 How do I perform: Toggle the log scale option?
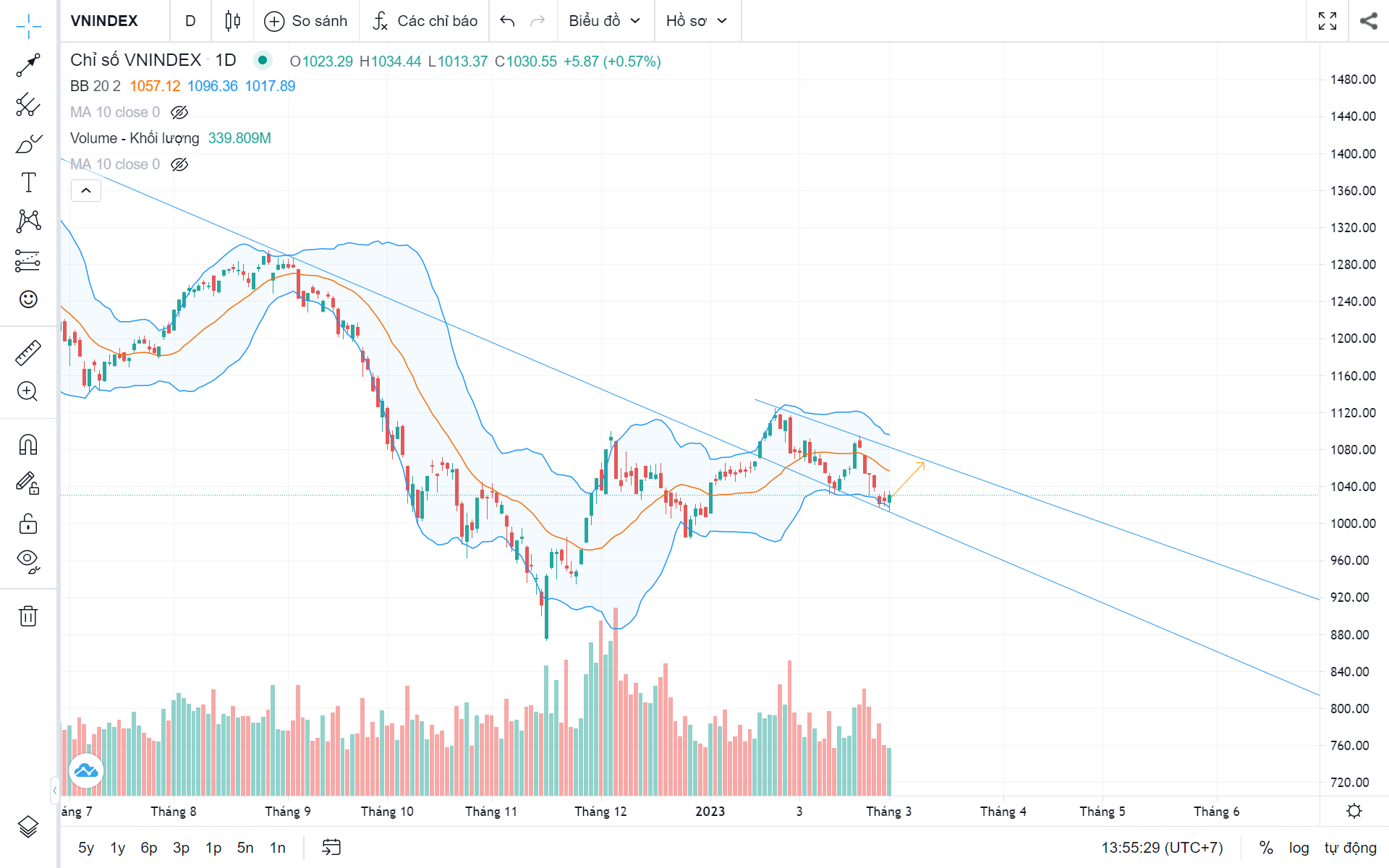(x=1299, y=848)
